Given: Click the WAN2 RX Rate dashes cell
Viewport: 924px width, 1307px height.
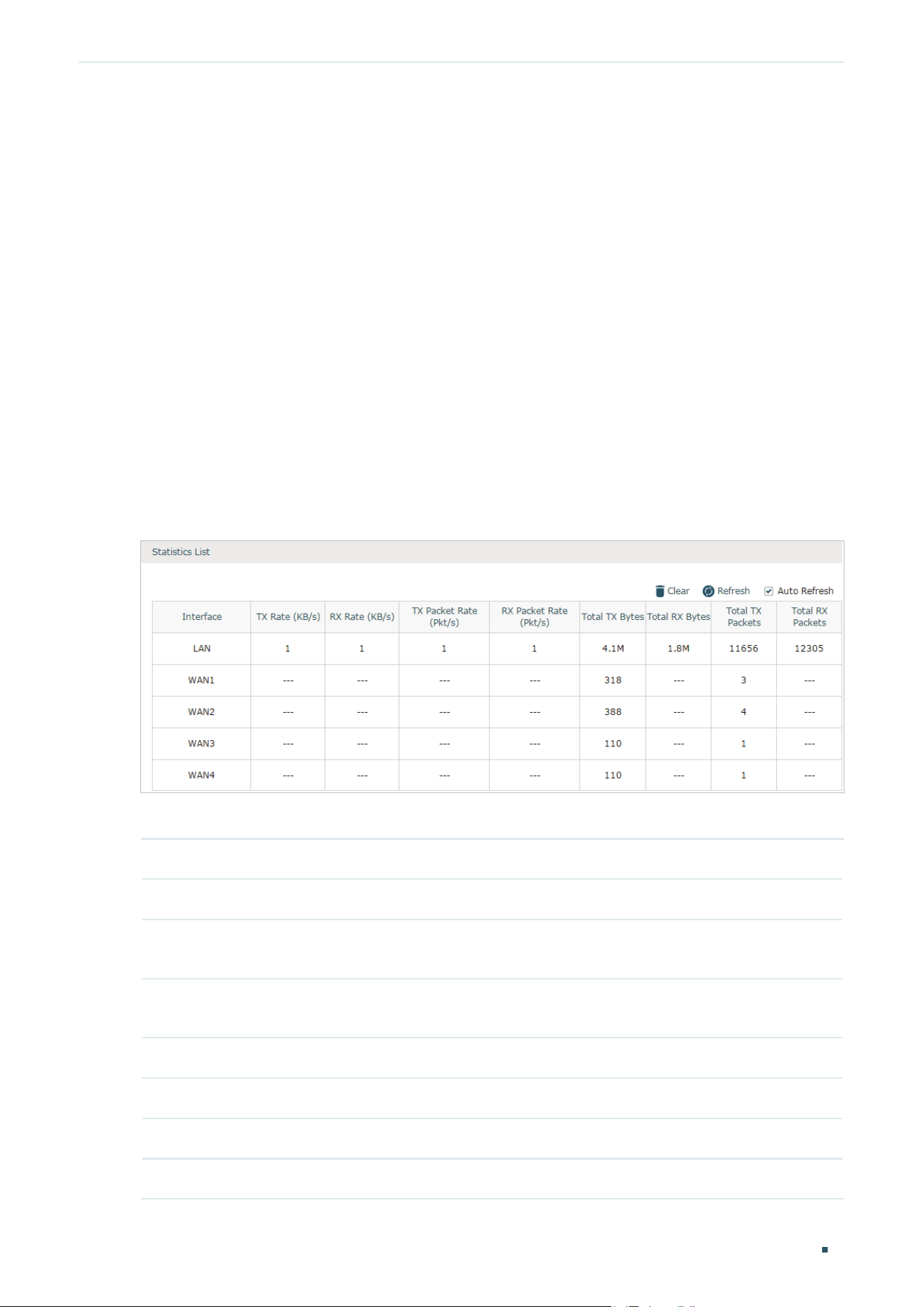Looking at the screenshot, I should (x=362, y=712).
